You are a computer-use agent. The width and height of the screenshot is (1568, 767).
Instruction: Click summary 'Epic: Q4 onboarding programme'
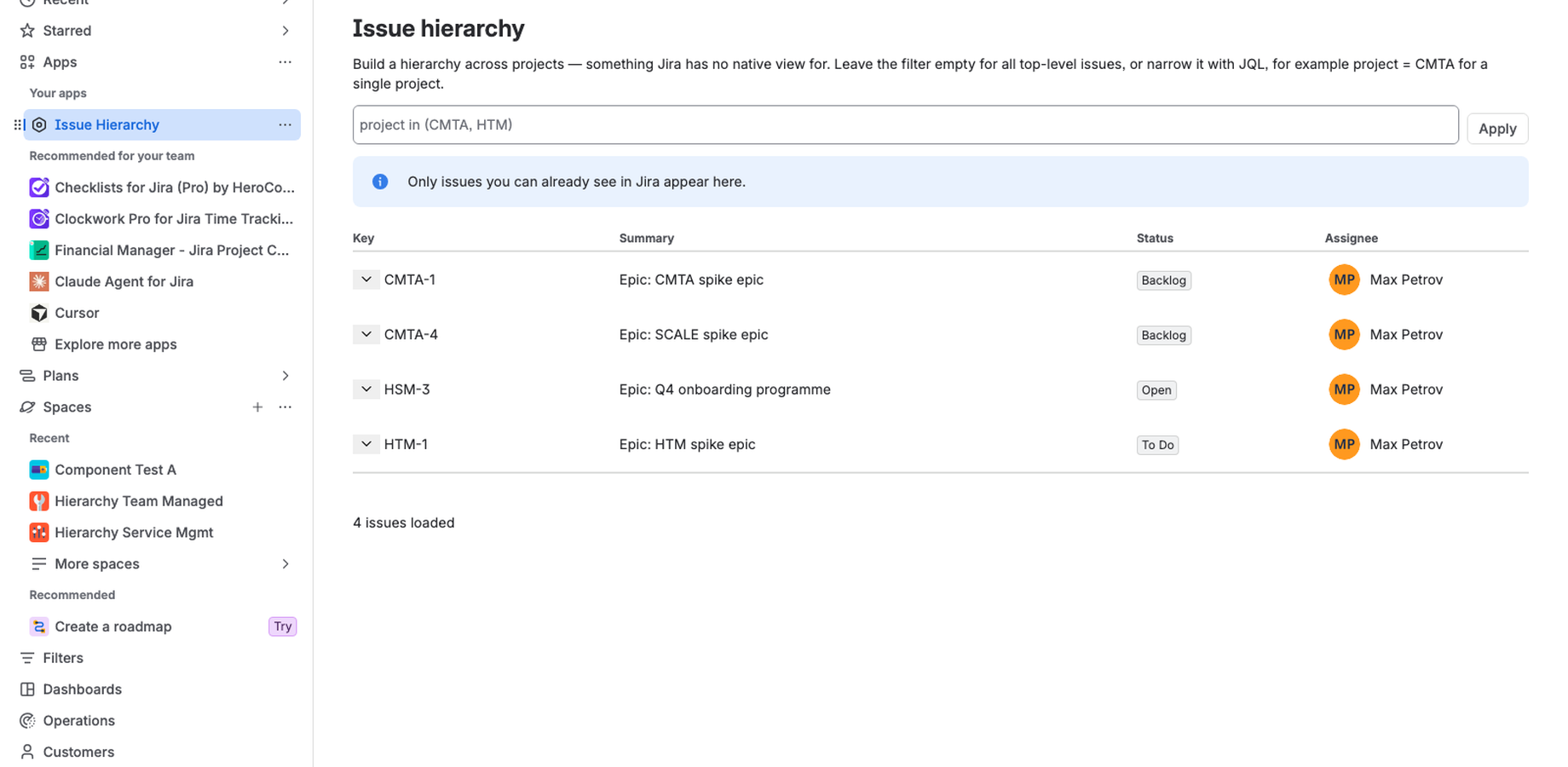pyautogui.click(x=725, y=389)
